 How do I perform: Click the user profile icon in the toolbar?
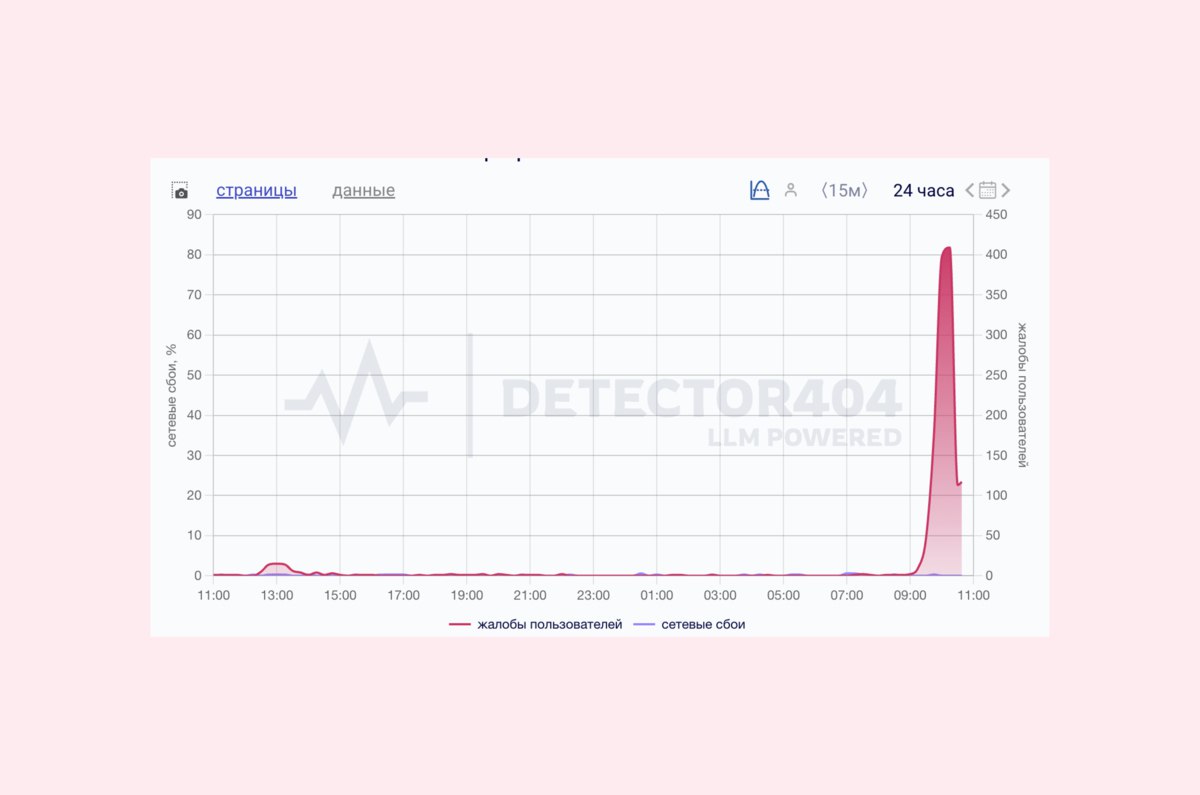coord(791,190)
